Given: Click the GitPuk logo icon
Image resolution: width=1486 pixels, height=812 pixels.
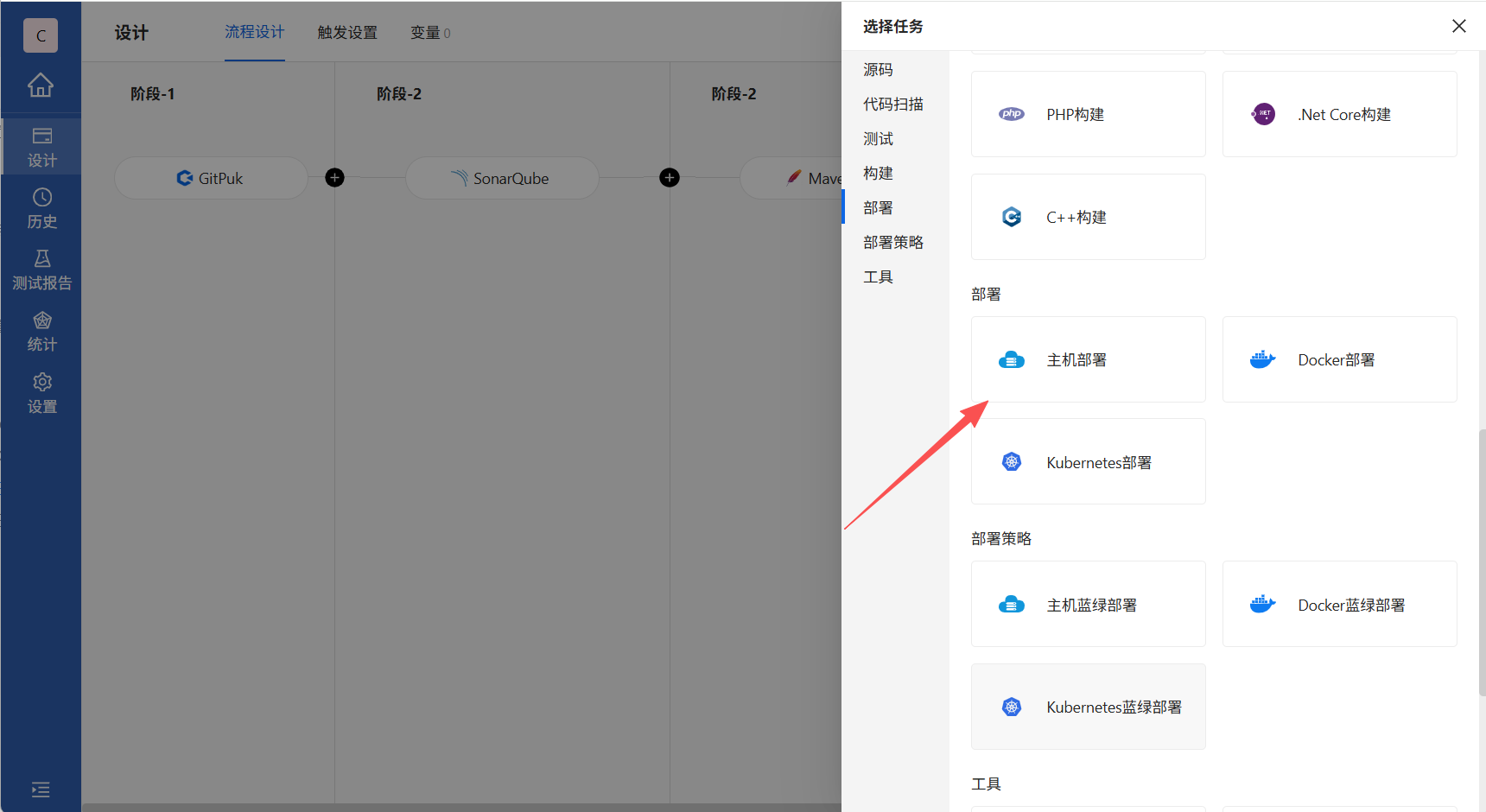Looking at the screenshot, I should [x=185, y=178].
